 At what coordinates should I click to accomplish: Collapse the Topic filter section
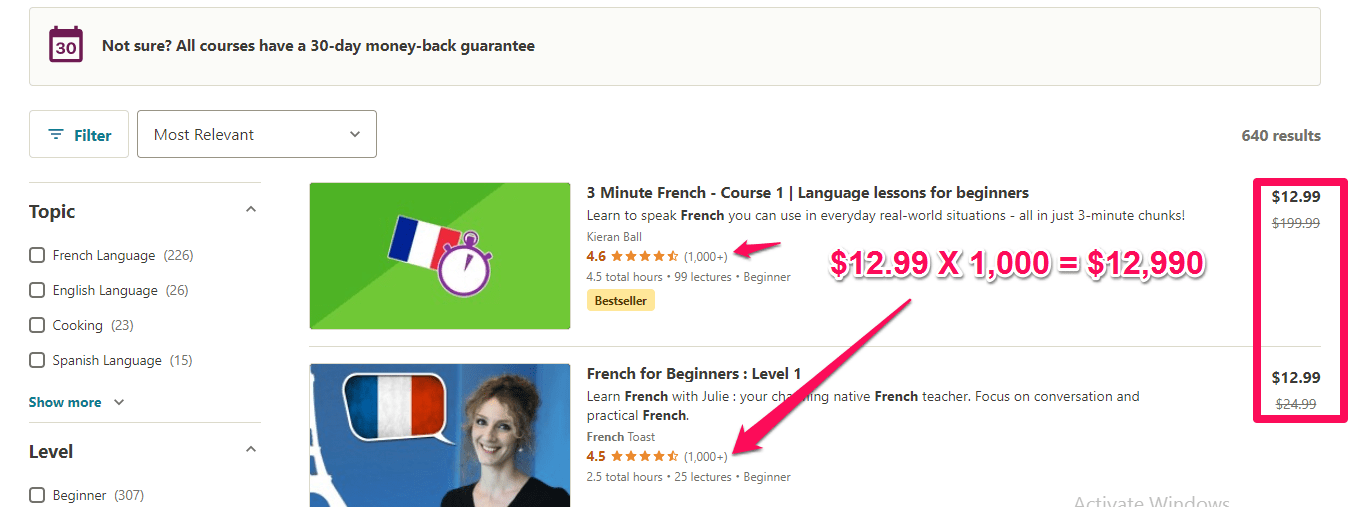251,210
